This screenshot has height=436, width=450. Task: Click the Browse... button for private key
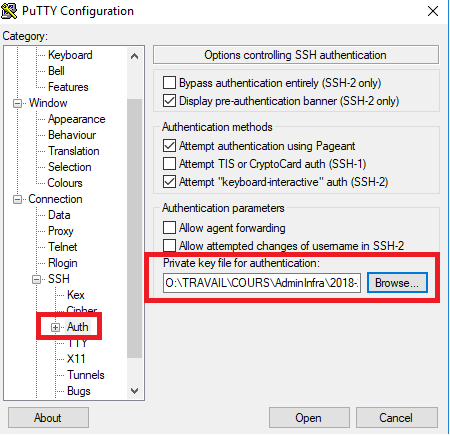point(397,283)
